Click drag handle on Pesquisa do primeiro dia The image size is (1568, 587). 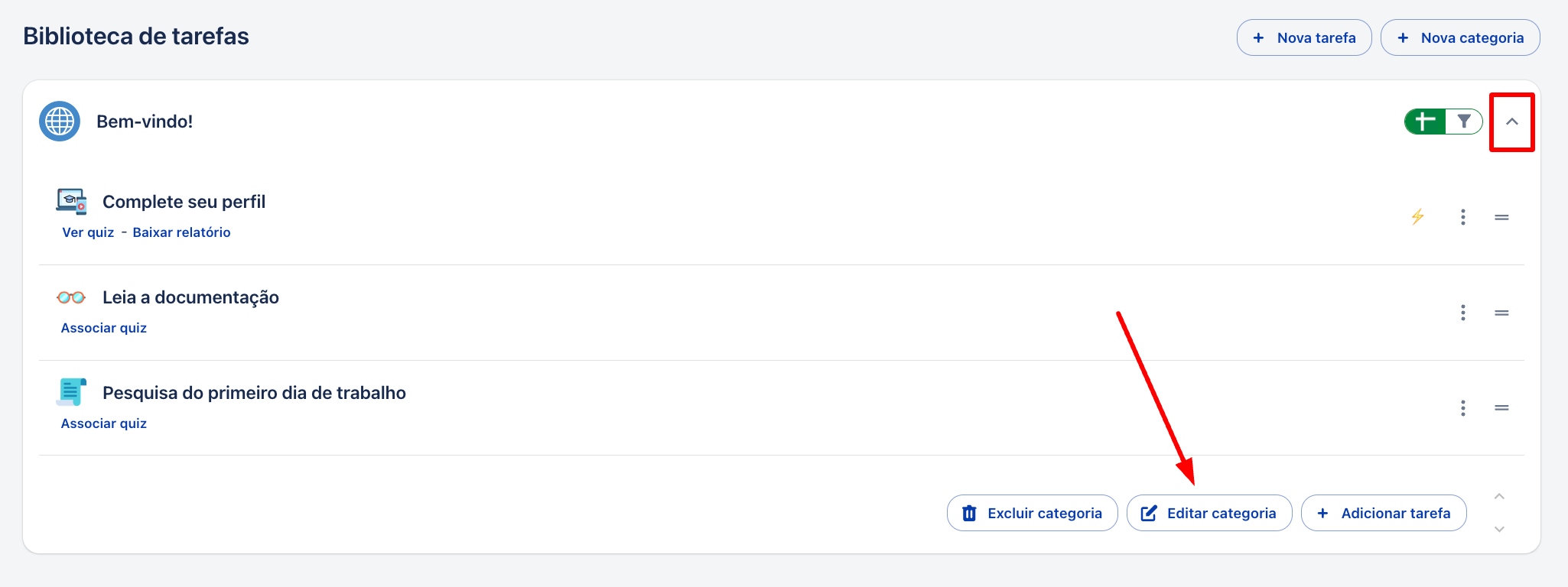tap(1501, 408)
